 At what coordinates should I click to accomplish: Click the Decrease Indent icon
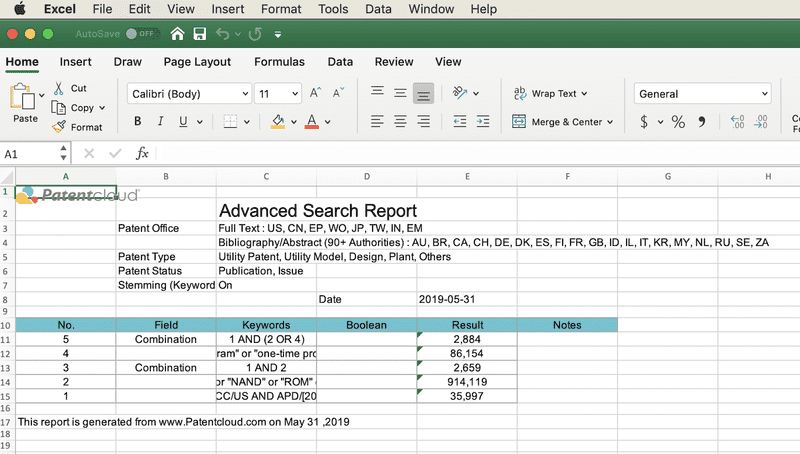(460, 121)
